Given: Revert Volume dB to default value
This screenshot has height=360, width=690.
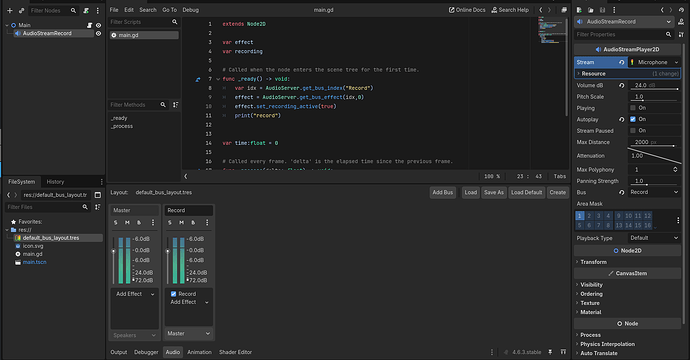Looking at the screenshot, I should click(x=621, y=85).
